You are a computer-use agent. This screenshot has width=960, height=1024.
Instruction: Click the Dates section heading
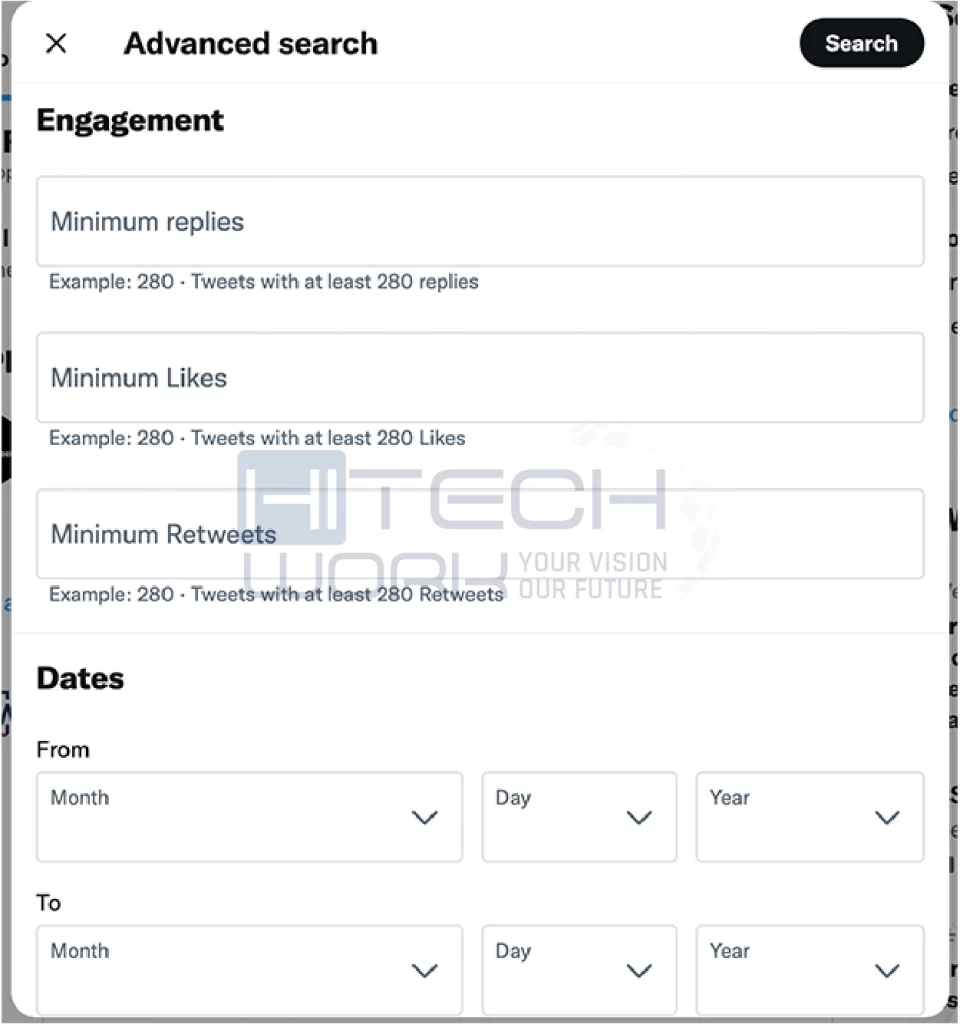tap(80, 678)
